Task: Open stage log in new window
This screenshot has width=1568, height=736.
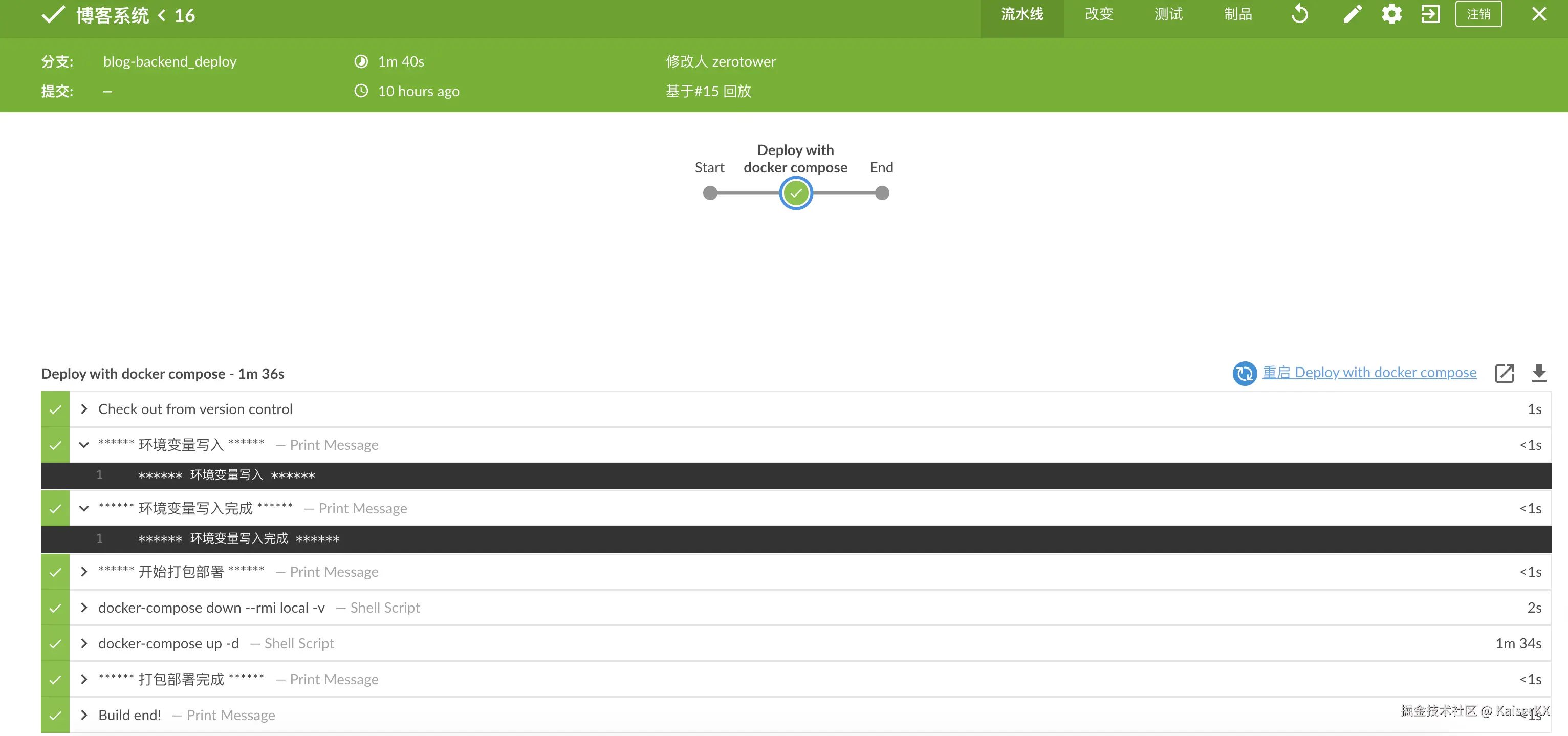Action: pyautogui.click(x=1504, y=373)
